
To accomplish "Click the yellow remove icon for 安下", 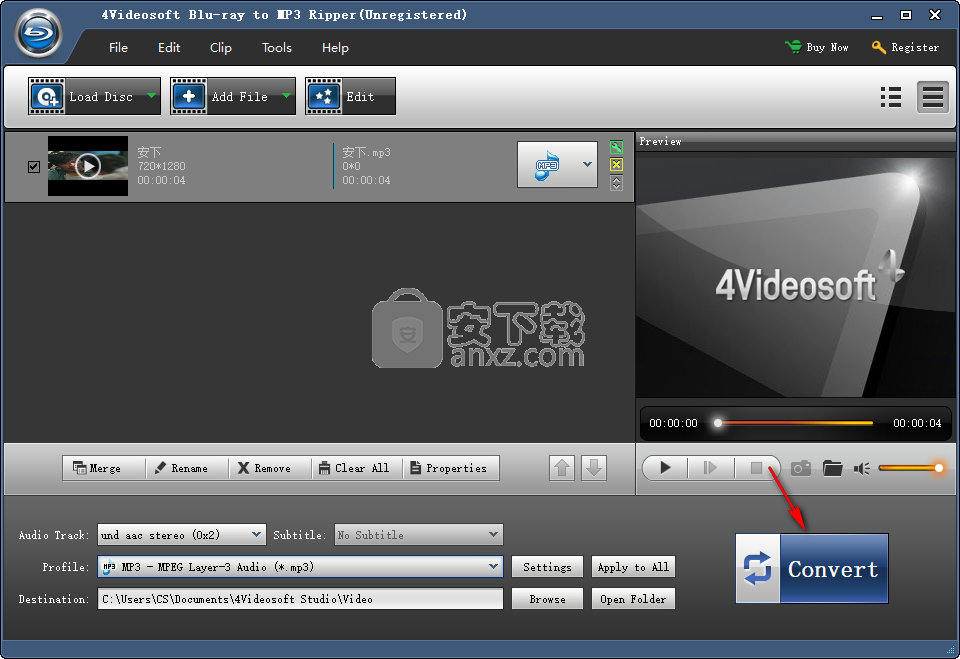I will coord(616,165).
